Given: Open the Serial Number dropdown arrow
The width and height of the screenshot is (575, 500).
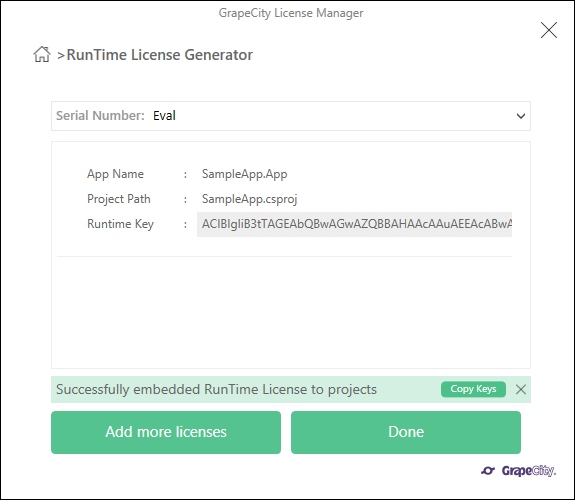Looking at the screenshot, I should [x=521, y=116].
